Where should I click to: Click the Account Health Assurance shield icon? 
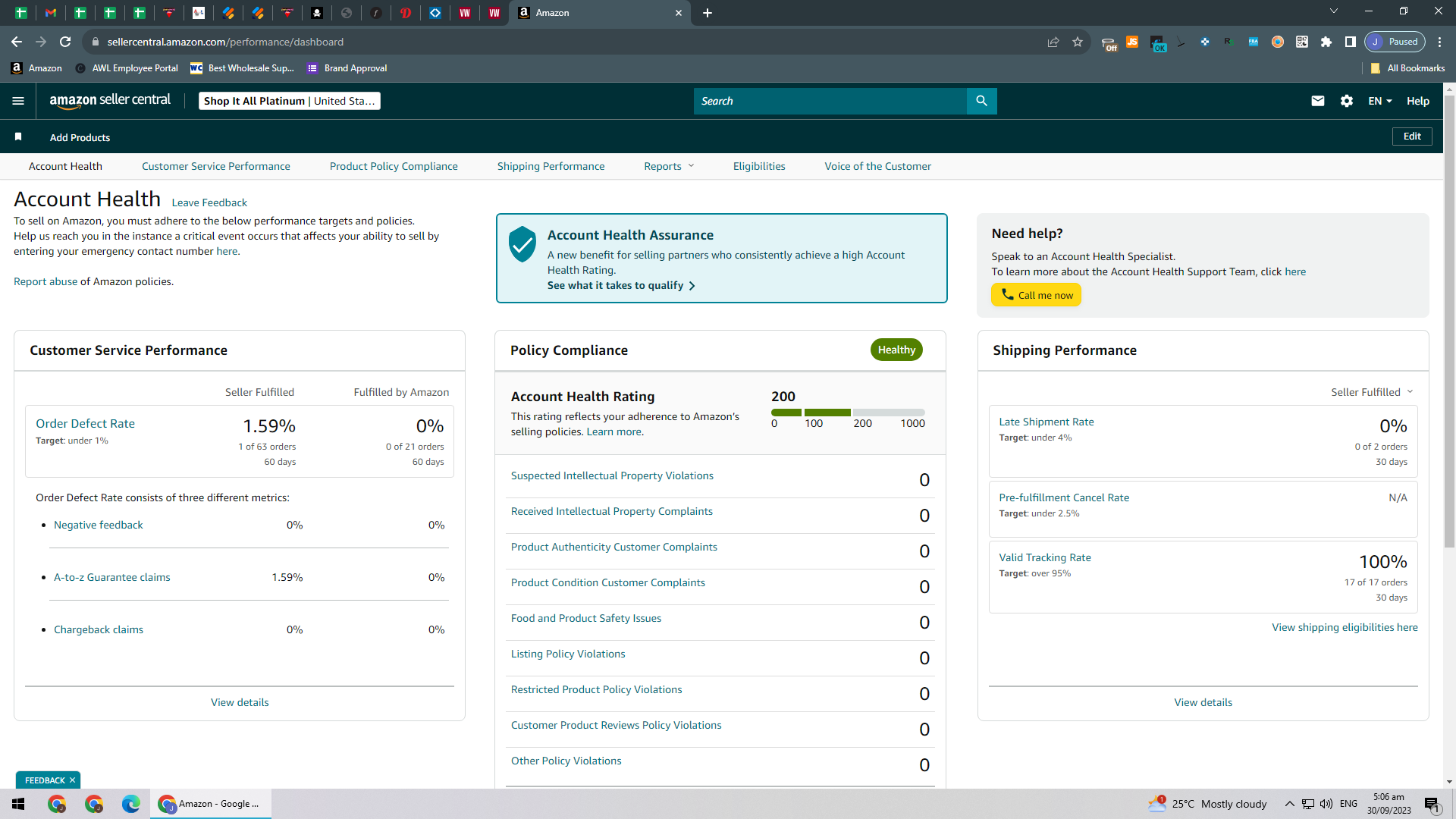point(522,244)
